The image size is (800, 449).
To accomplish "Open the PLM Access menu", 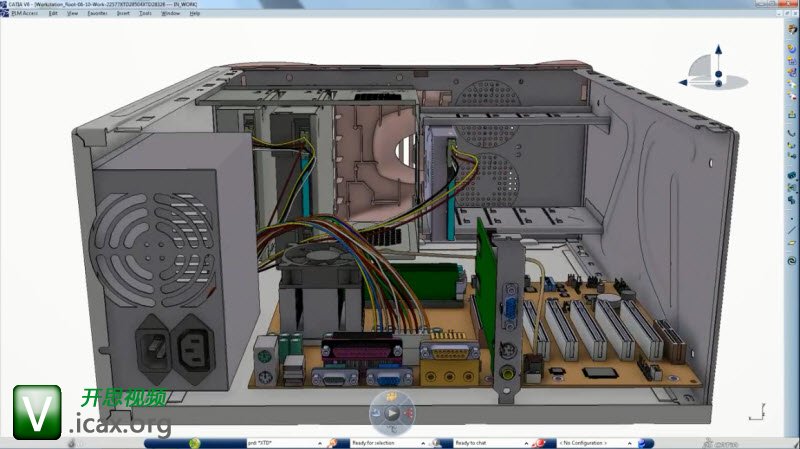I will pos(24,13).
